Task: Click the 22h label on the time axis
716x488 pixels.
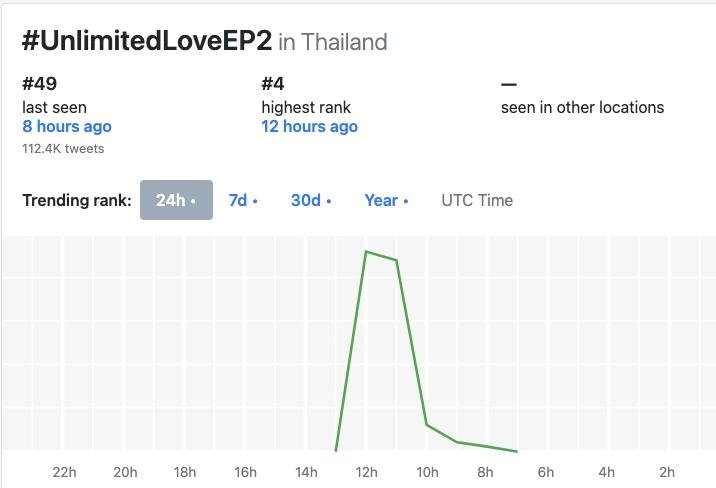Action: pyautogui.click(x=64, y=472)
